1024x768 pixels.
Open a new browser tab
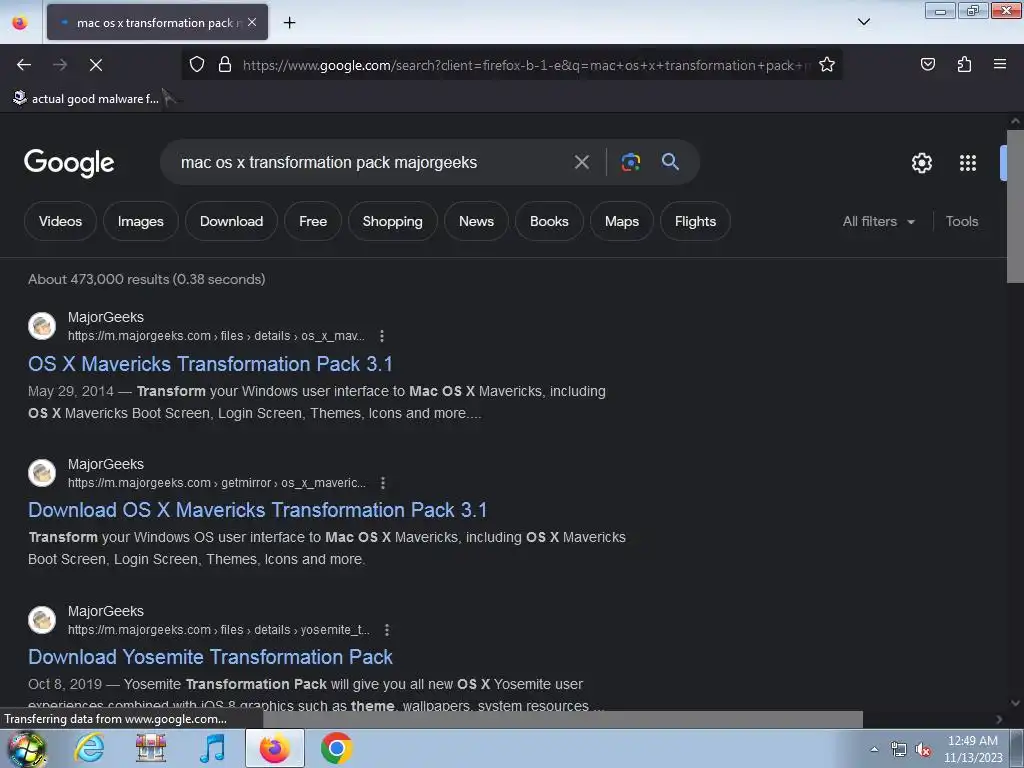coord(289,23)
